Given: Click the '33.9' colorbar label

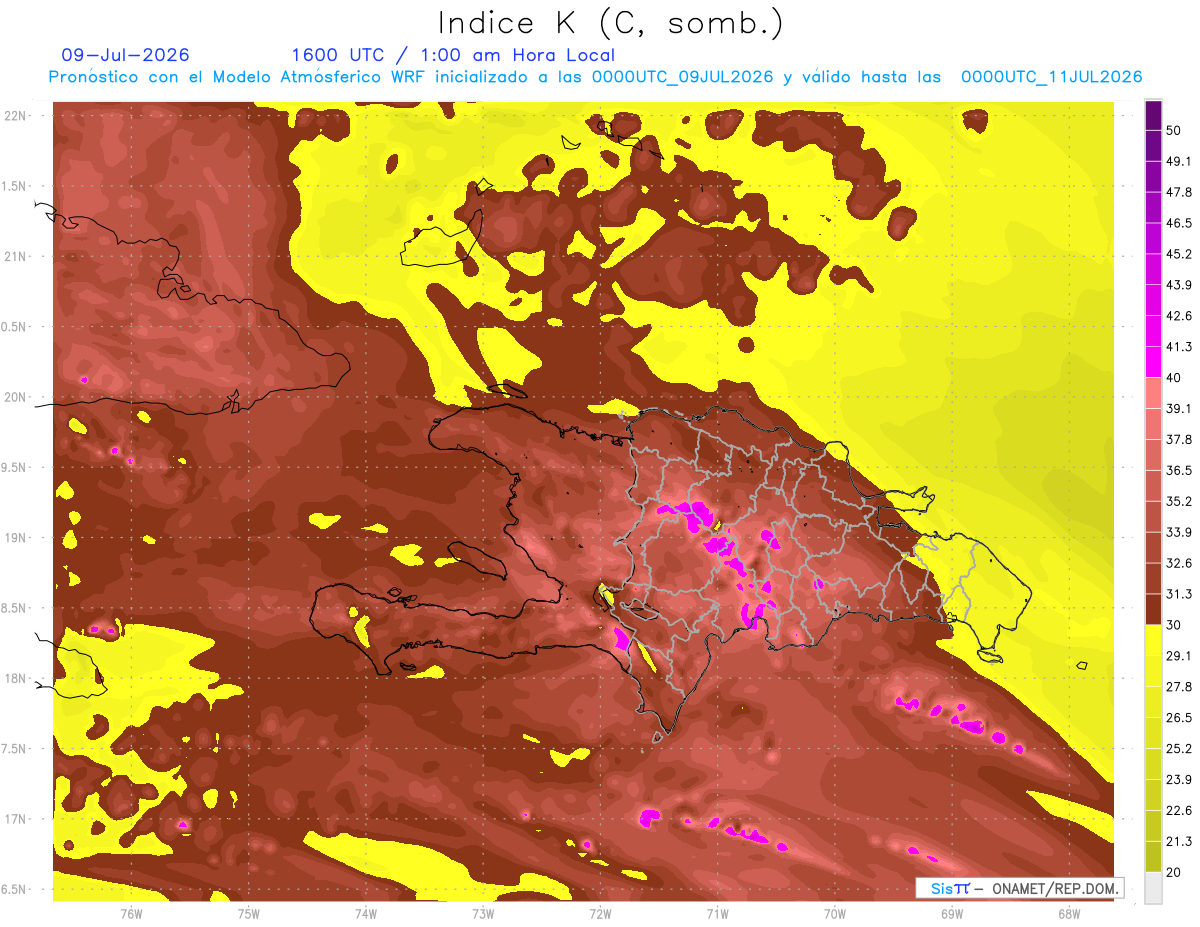Looking at the screenshot, I should click(x=1179, y=532).
